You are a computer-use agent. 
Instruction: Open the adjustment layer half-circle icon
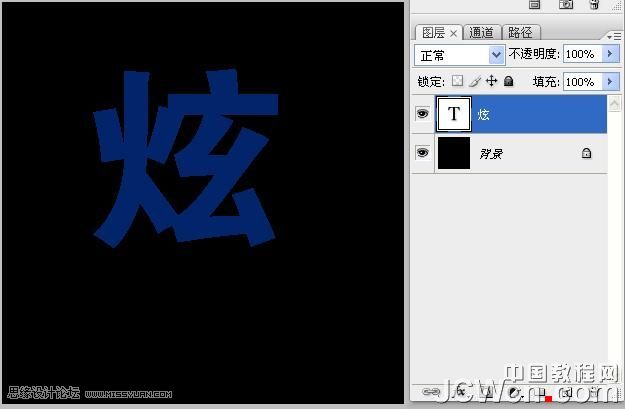(514, 393)
